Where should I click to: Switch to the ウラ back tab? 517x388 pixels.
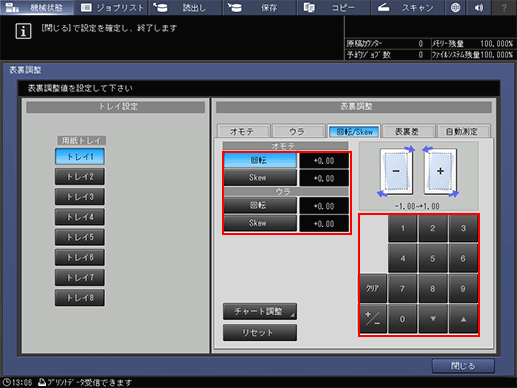(298, 131)
